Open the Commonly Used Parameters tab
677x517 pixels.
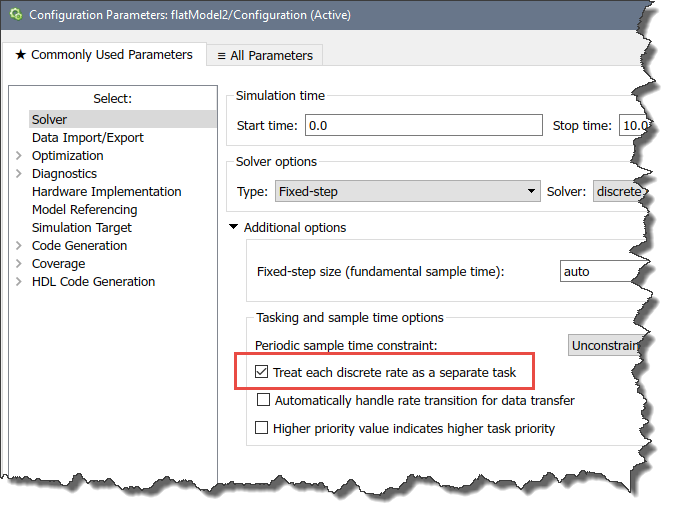(103, 55)
